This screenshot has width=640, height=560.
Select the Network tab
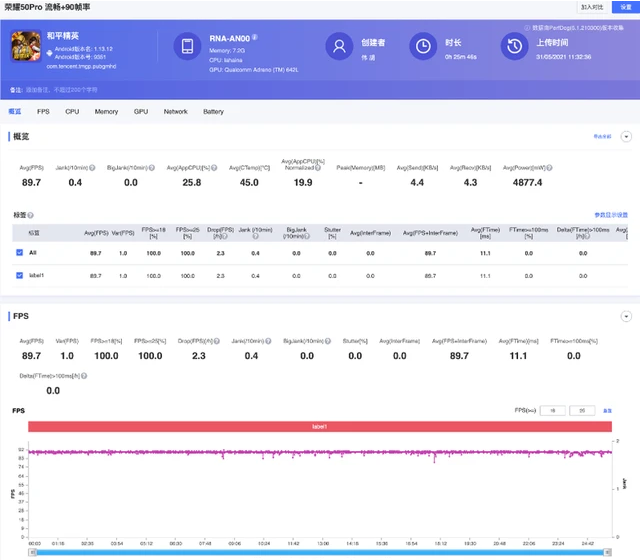[x=175, y=111]
